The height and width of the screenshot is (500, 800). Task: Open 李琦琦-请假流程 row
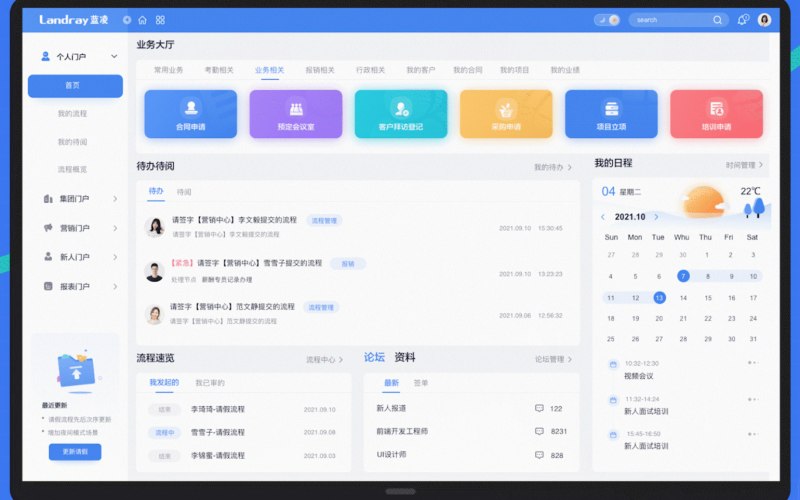tap(243, 409)
